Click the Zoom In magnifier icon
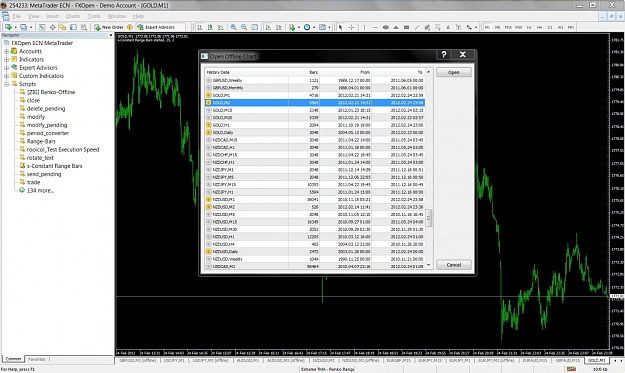Viewport: 625px width, 373px height. [x=234, y=27]
